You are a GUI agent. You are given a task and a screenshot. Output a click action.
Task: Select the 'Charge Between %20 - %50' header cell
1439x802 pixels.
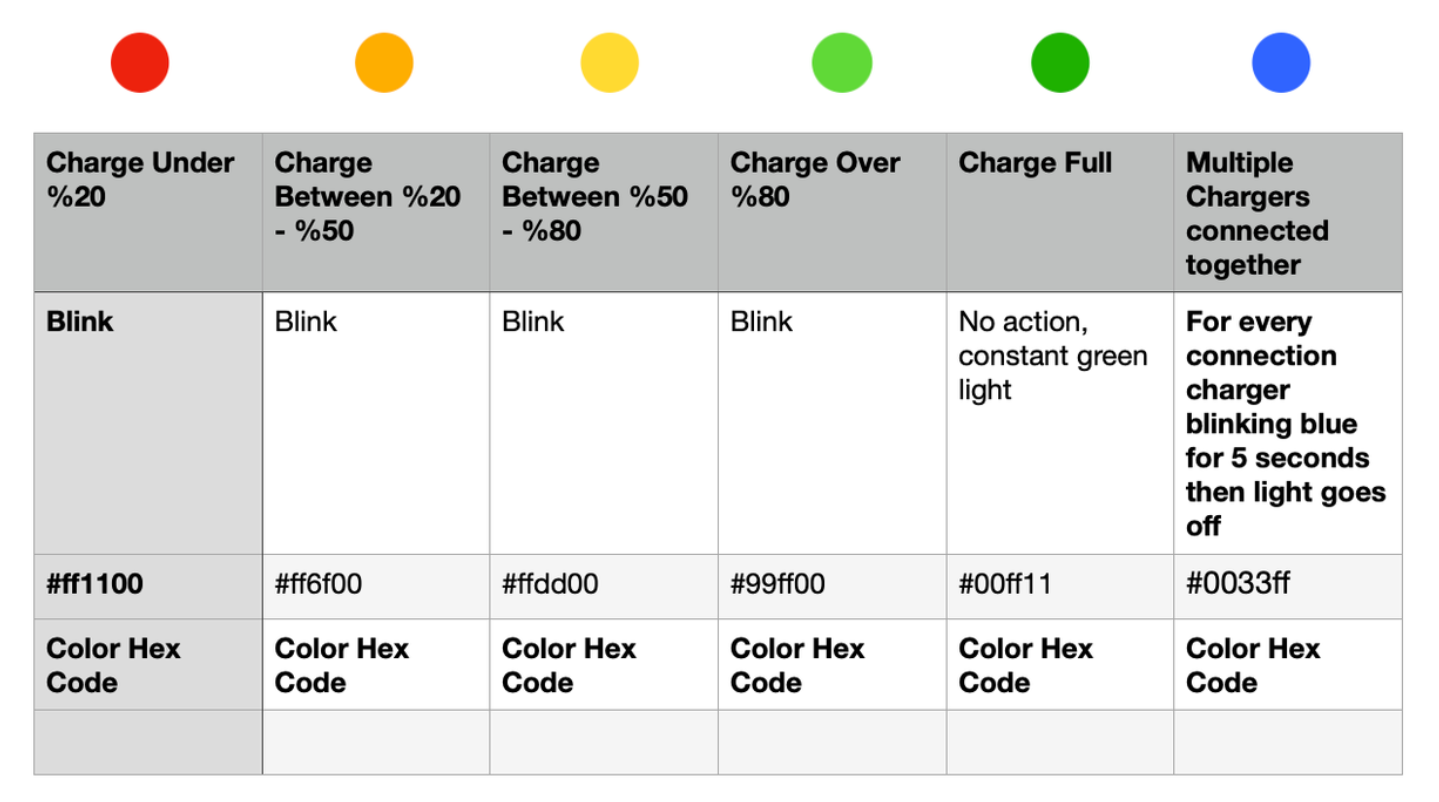pyautogui.click(x=376, y=212)
